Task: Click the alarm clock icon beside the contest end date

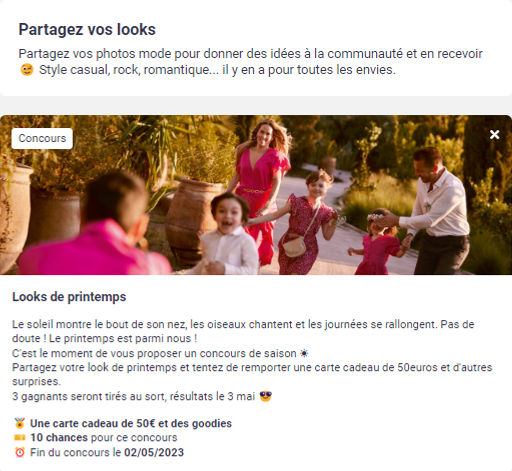Action: 20,452
